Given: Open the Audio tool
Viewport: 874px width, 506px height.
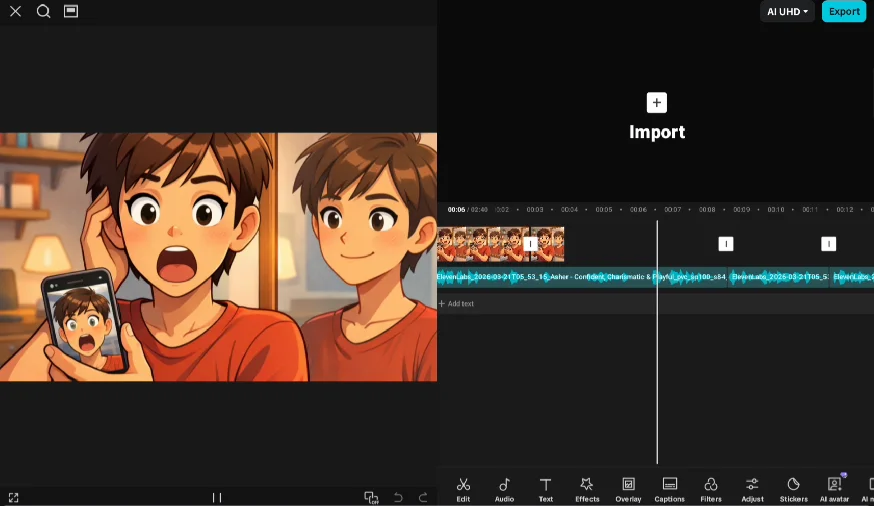Looking at the screenshot, I should [x=504, y=489].
